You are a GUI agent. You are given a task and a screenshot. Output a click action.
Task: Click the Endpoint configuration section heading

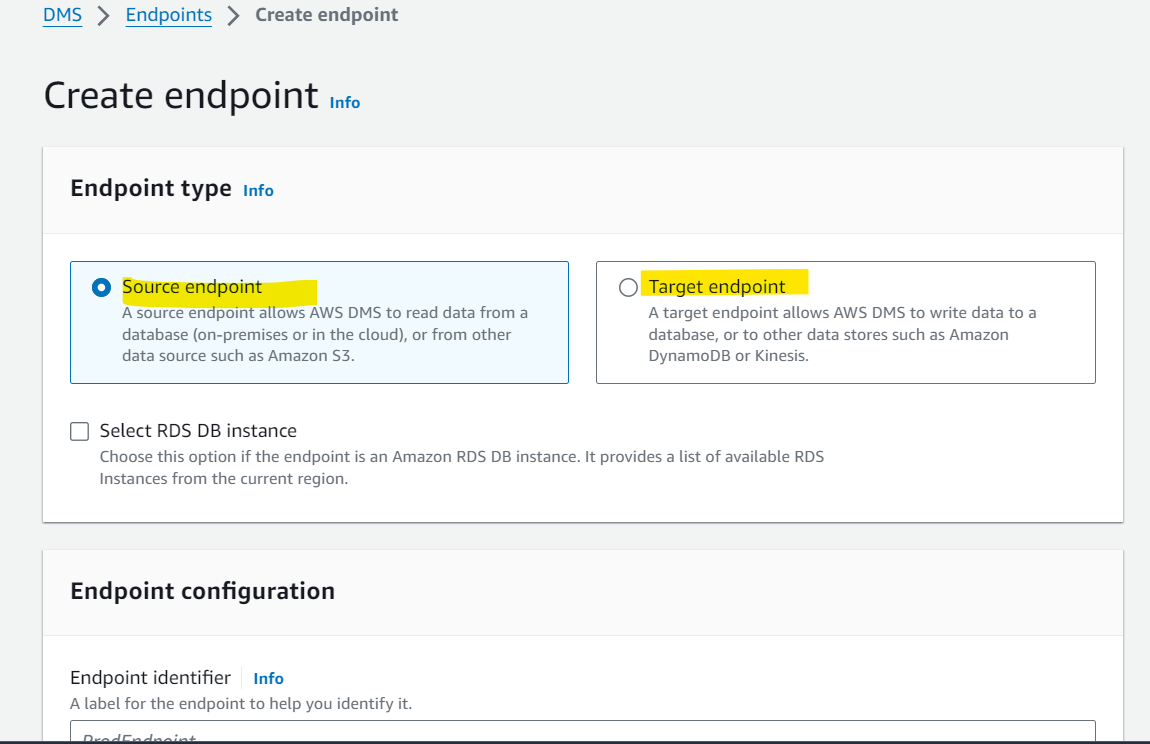point(202,591)
